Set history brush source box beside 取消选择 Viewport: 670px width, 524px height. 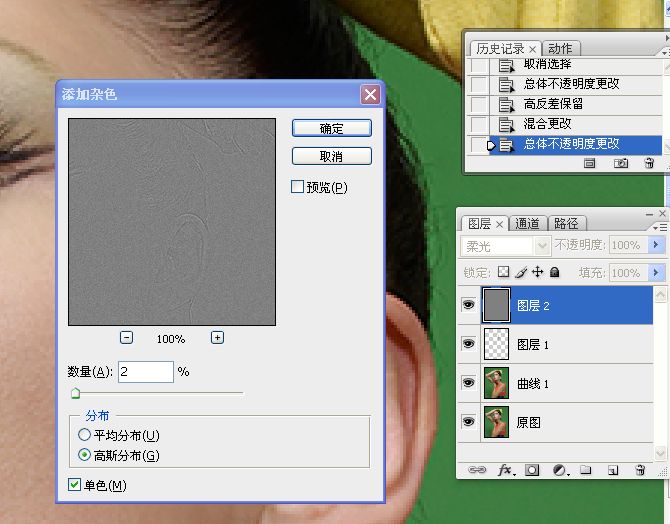click(479, 65)
